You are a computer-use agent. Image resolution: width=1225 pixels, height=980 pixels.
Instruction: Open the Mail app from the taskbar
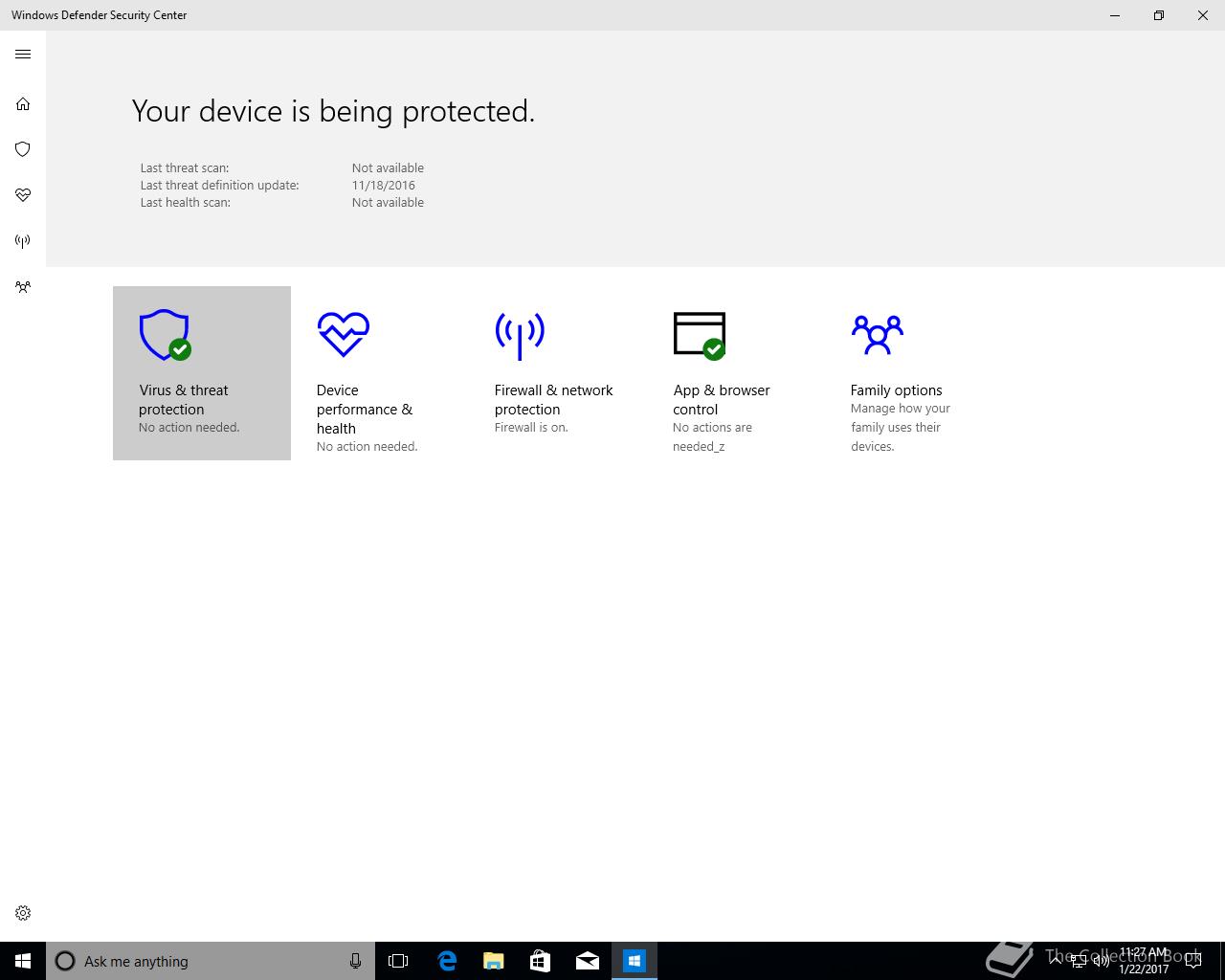click(588, 961)
